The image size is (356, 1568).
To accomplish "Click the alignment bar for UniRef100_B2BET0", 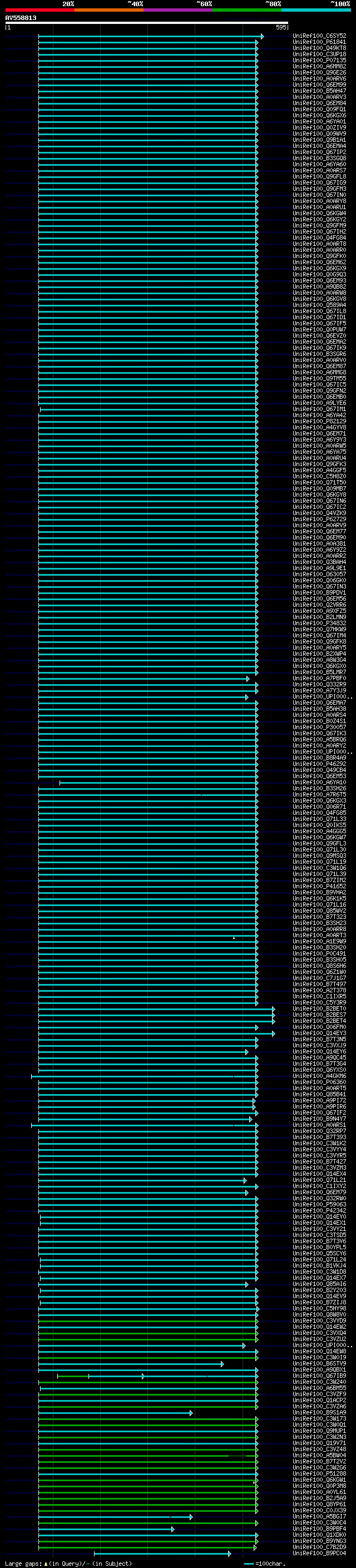I will [x=156, y=1009].
